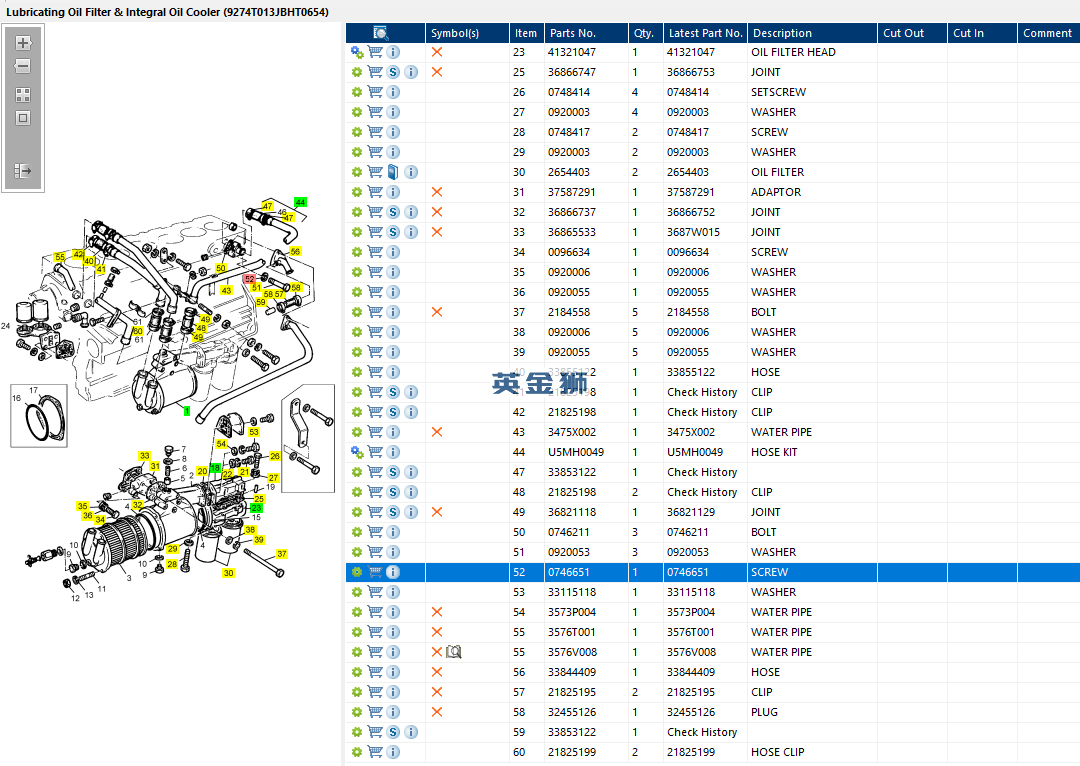Sort table by Parts No. column header
Viewport: 1080px width, 766px height.
coord(572,33)
